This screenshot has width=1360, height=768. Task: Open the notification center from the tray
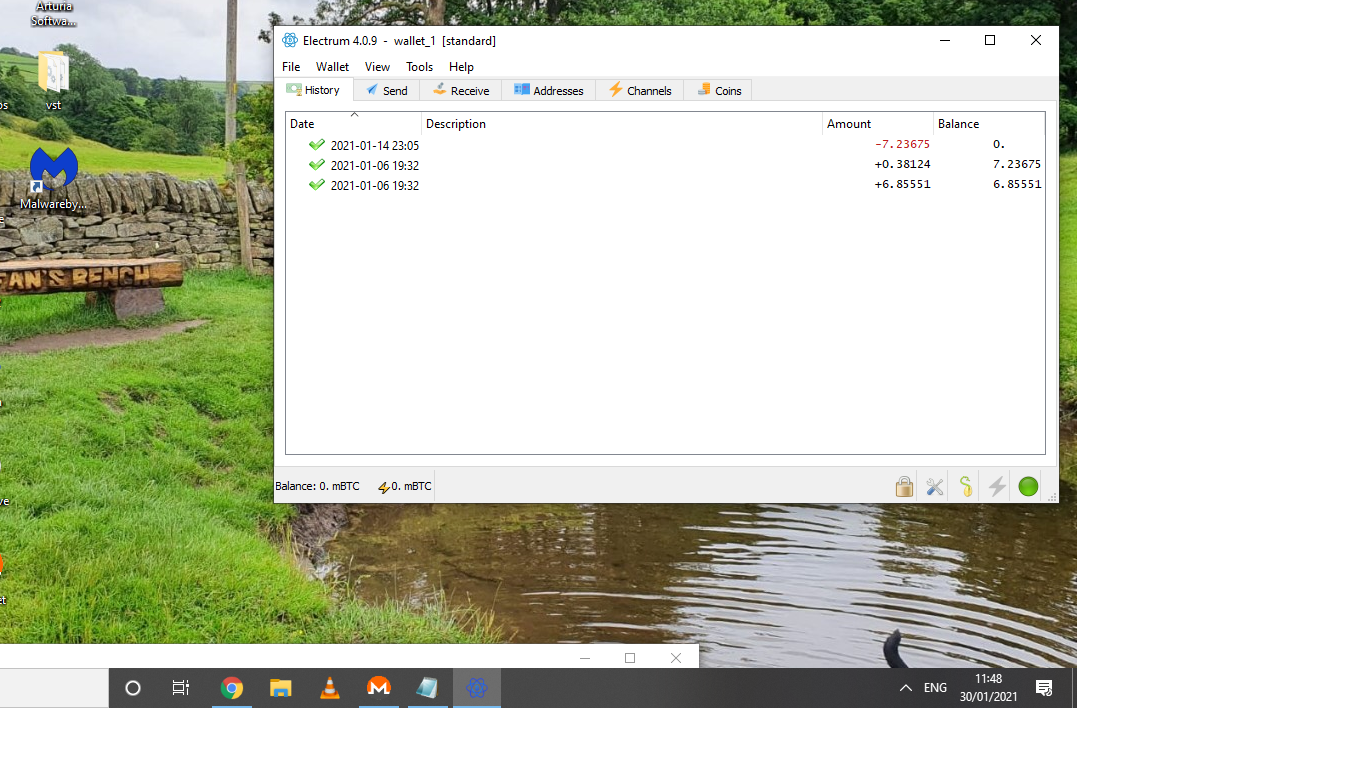[1044, 688]
